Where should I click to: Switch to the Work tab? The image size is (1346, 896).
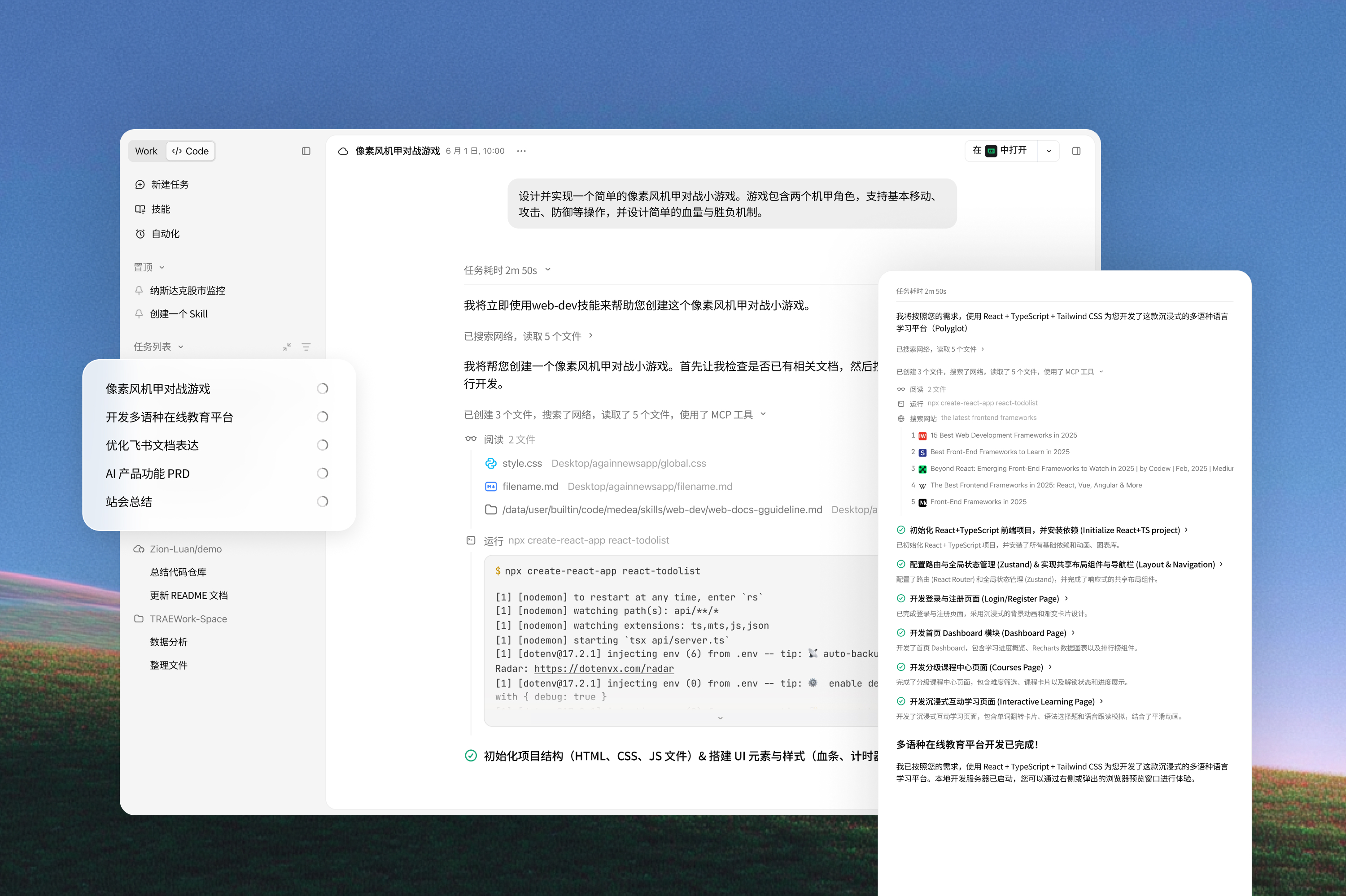(146, 151)
